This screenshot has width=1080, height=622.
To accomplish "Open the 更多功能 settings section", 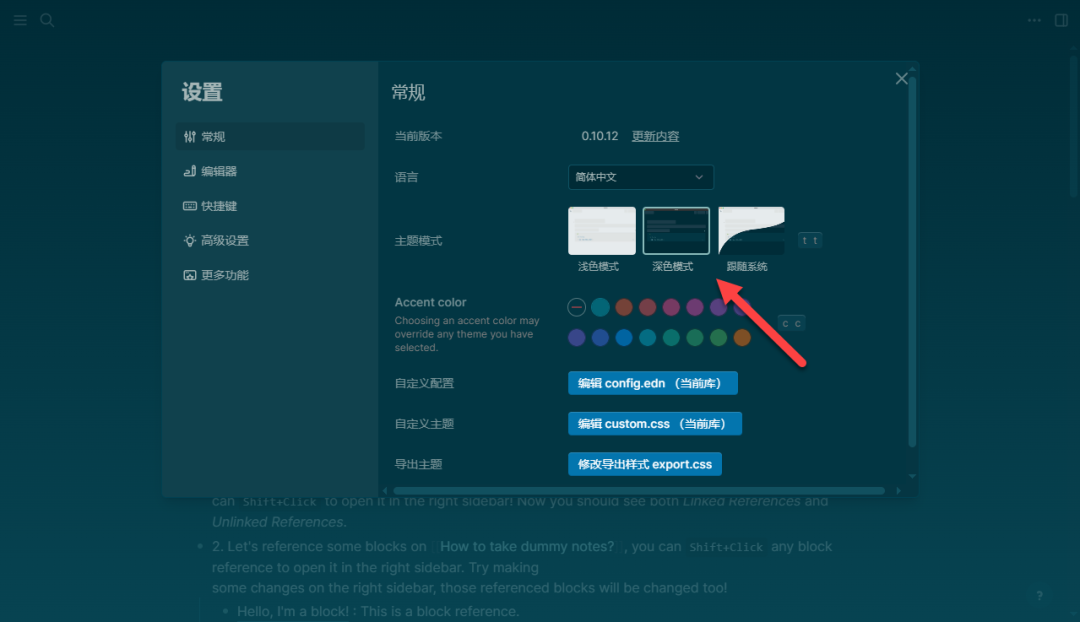I will point(221,275).
